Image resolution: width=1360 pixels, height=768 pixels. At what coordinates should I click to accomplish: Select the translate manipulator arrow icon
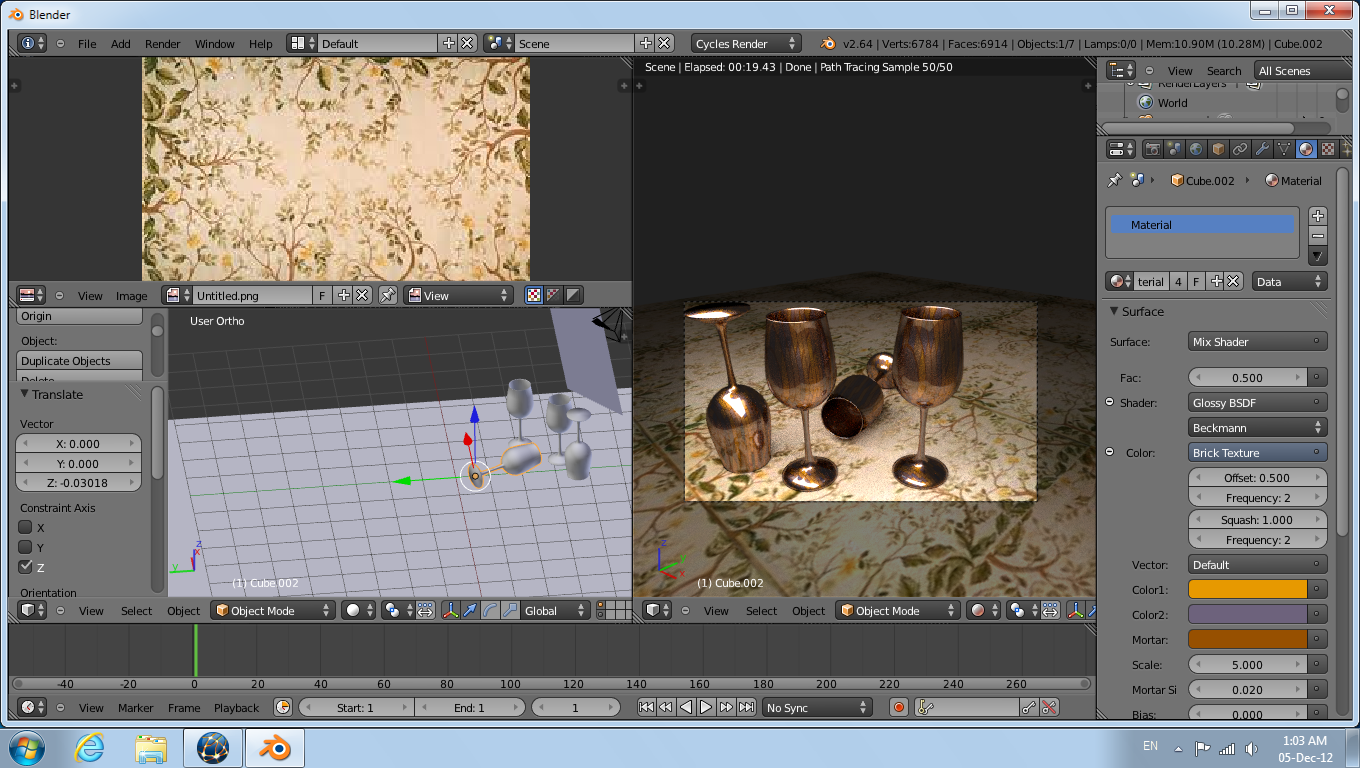(x=471, y=610)
